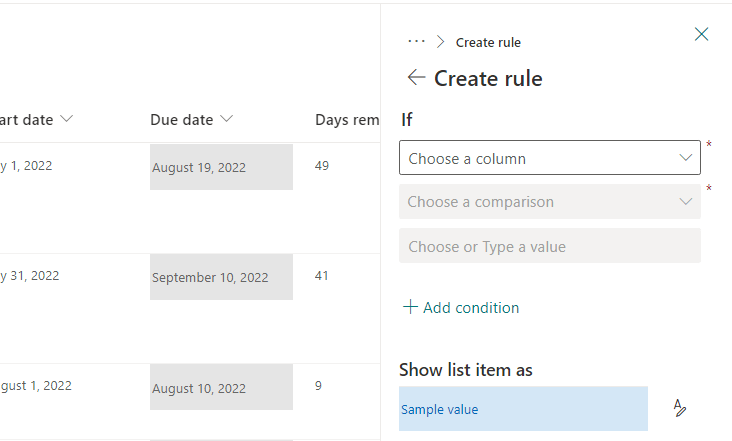The width and height of the screenshot is (732, 441).
Task: Close the Create rule panel
Action: [x=701, y=34]
